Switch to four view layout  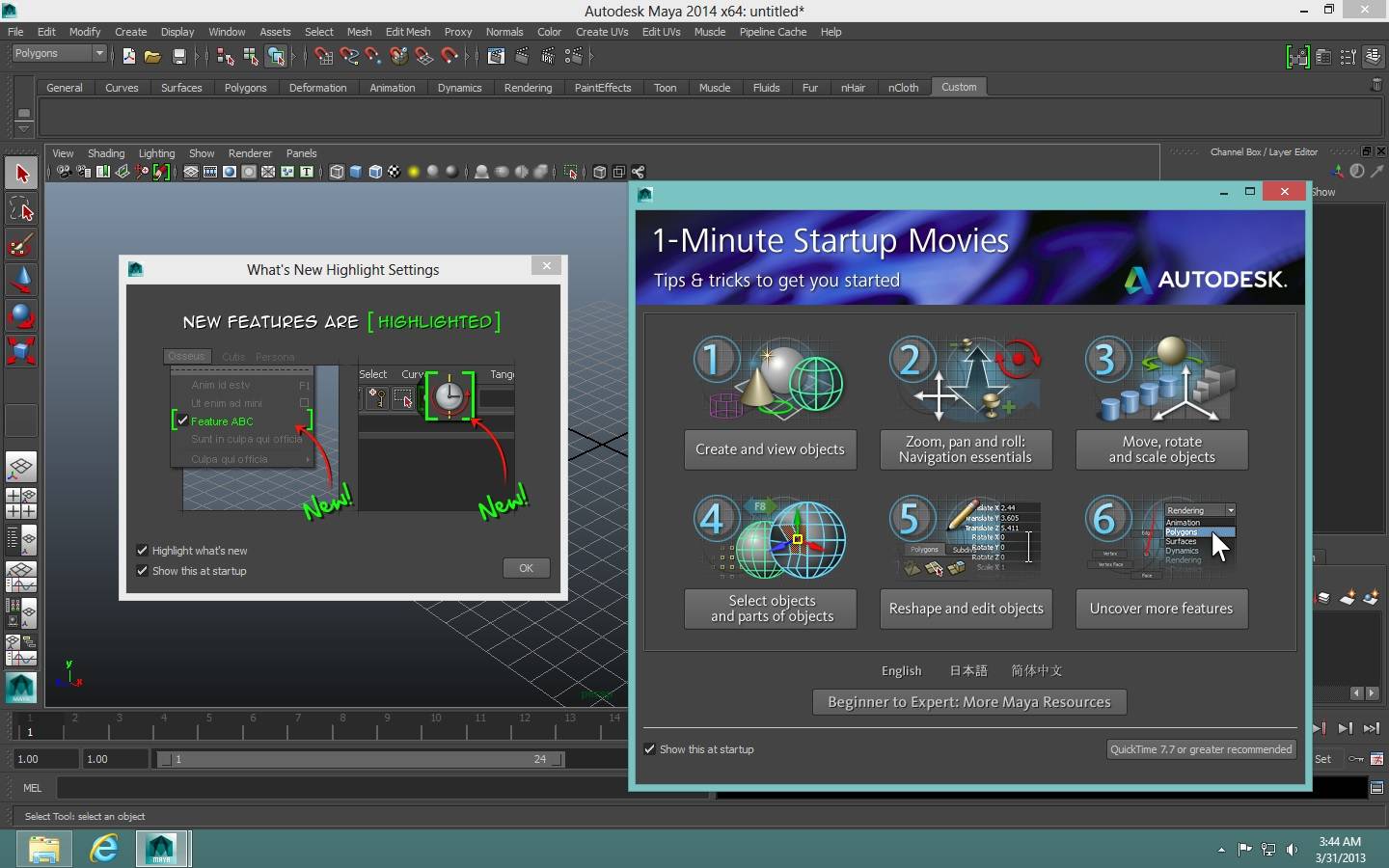[x=21, y=503]
